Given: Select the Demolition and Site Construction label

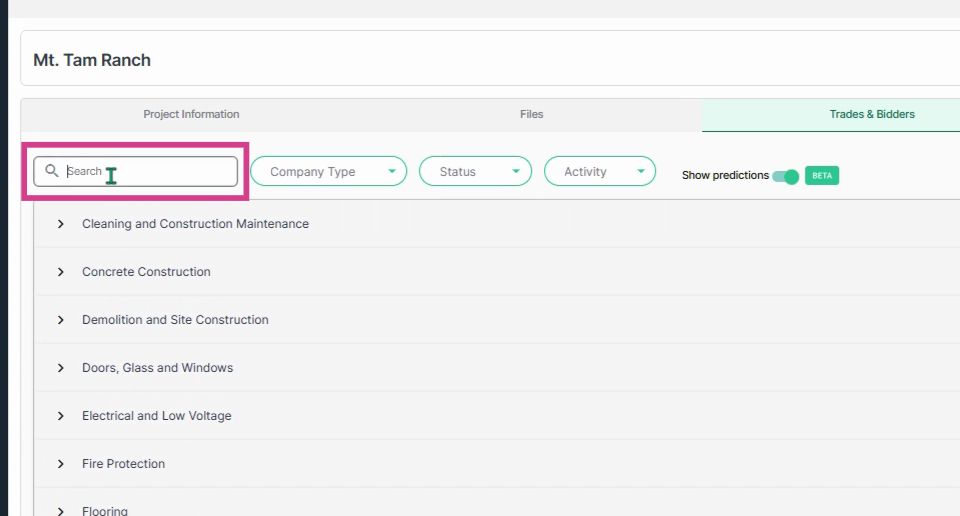Looking at the screenshot, I should (x=175, y=320).
